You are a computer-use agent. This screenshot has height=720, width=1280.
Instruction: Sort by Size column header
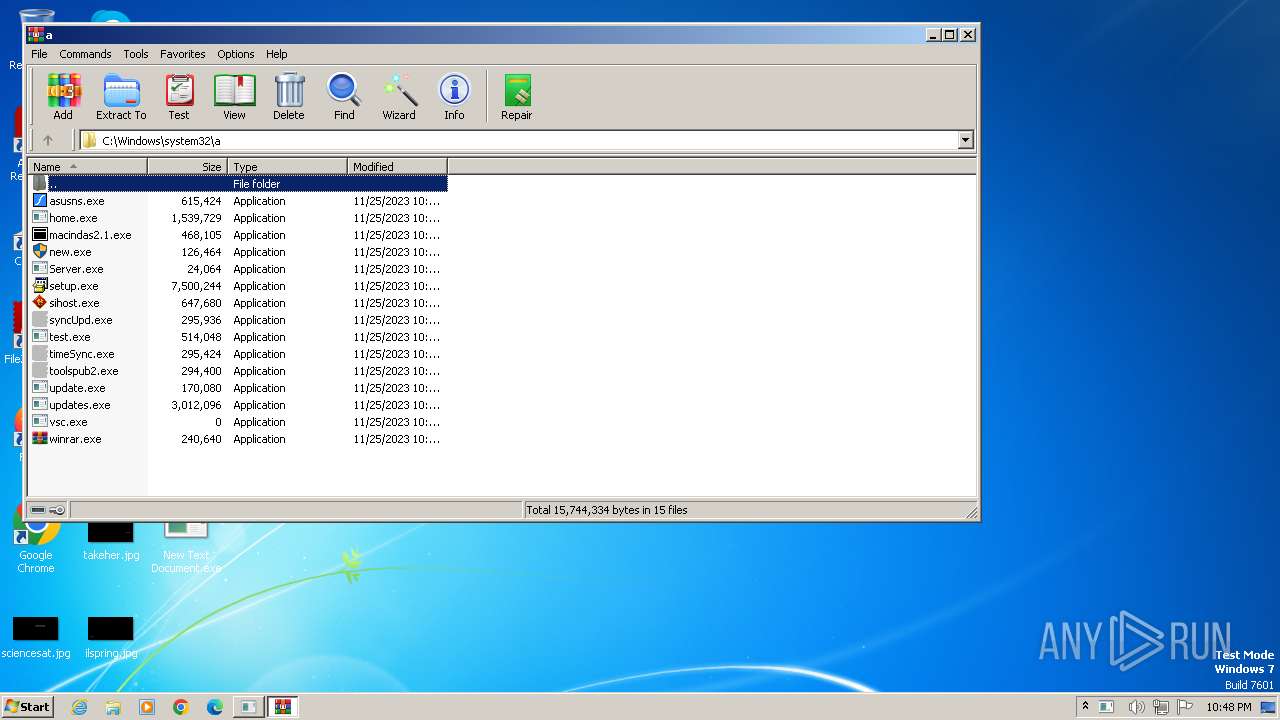point(187,167)
